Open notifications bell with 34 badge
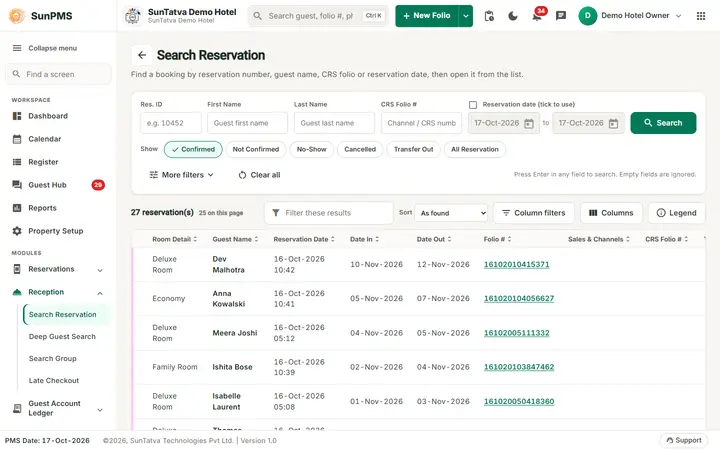This screenshot has height=450, width=720. point(537,16)
